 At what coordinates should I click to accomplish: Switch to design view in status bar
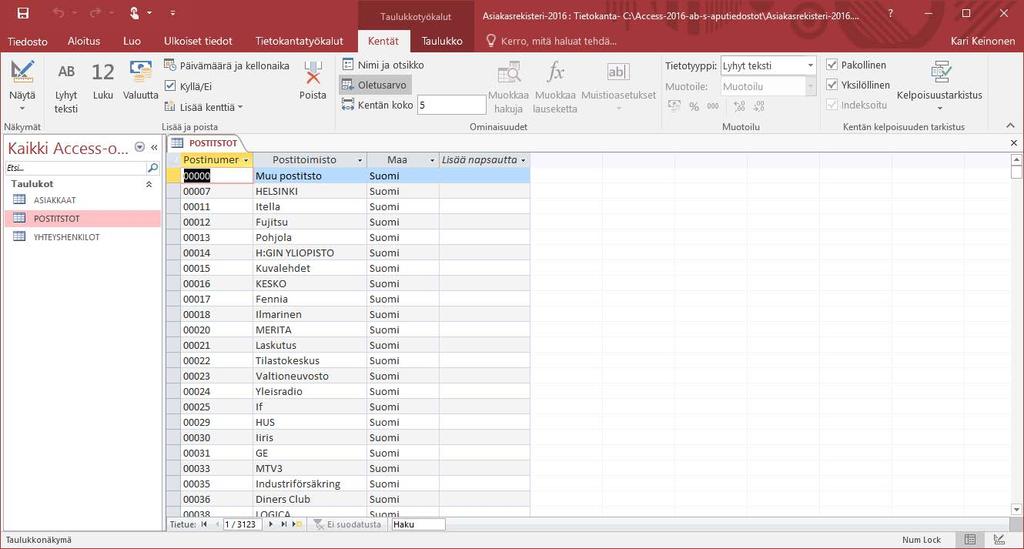(999, 539)
